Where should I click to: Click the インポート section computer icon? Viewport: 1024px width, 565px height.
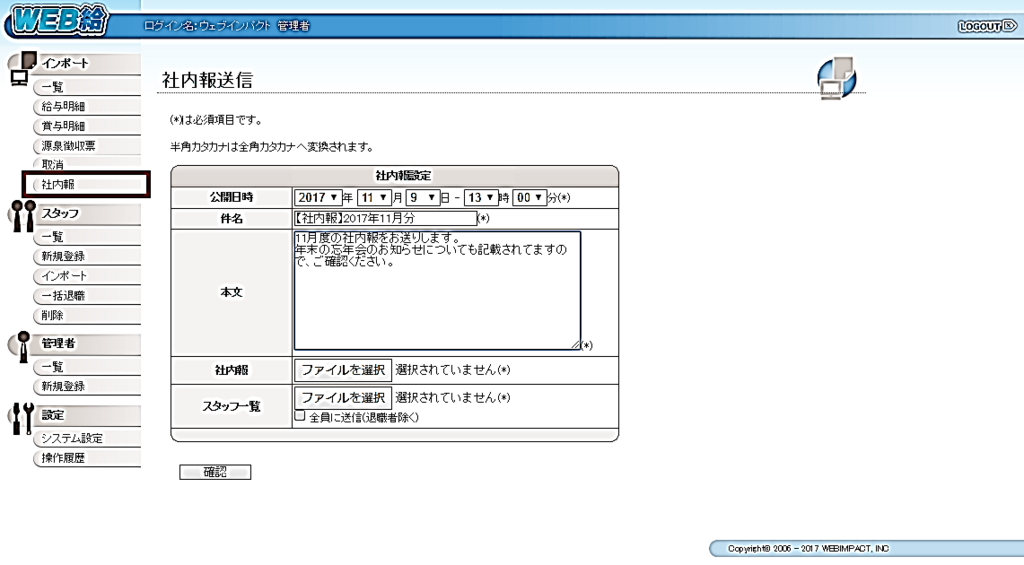coord(22,69)
